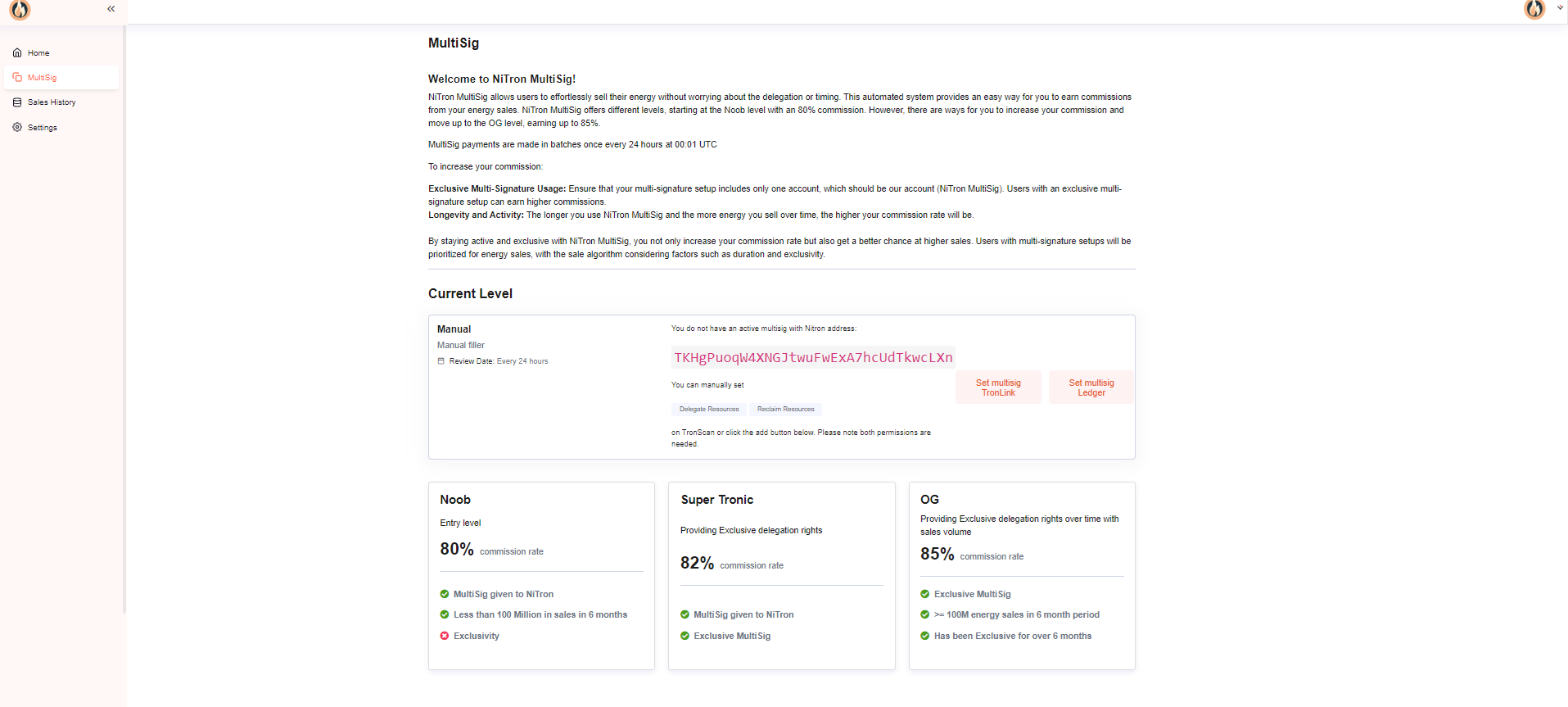This screenshot has width=1568, height=707.
Task: Click green check next to >= 100M energy sales
Action: pos(925,614)
